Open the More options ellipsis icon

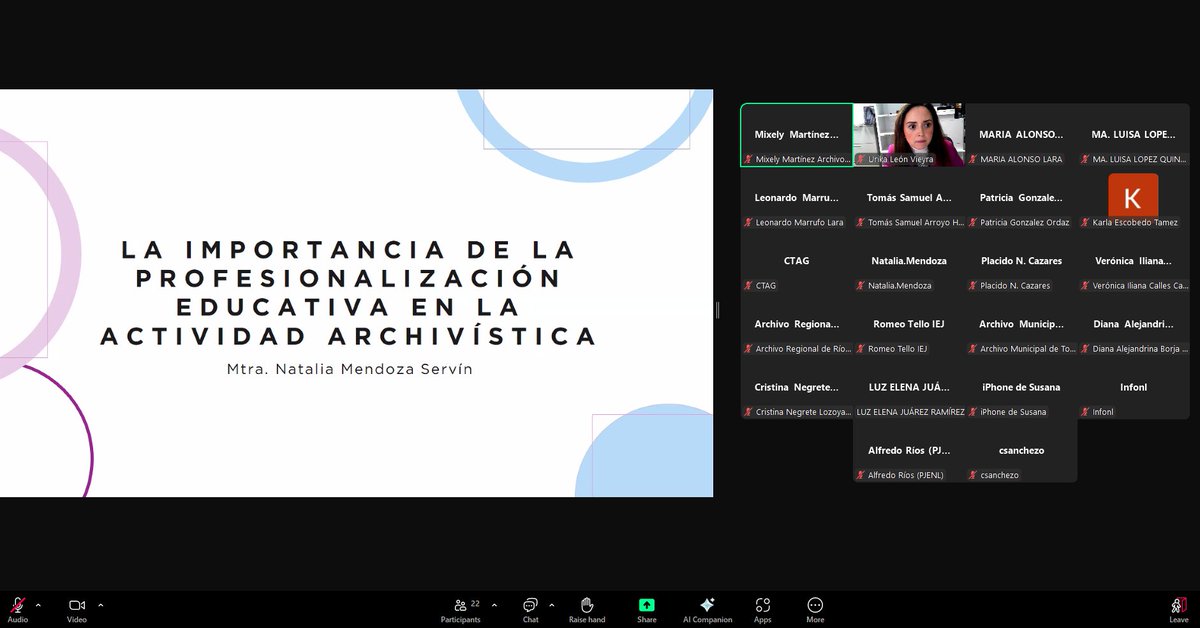pos(815,605)
